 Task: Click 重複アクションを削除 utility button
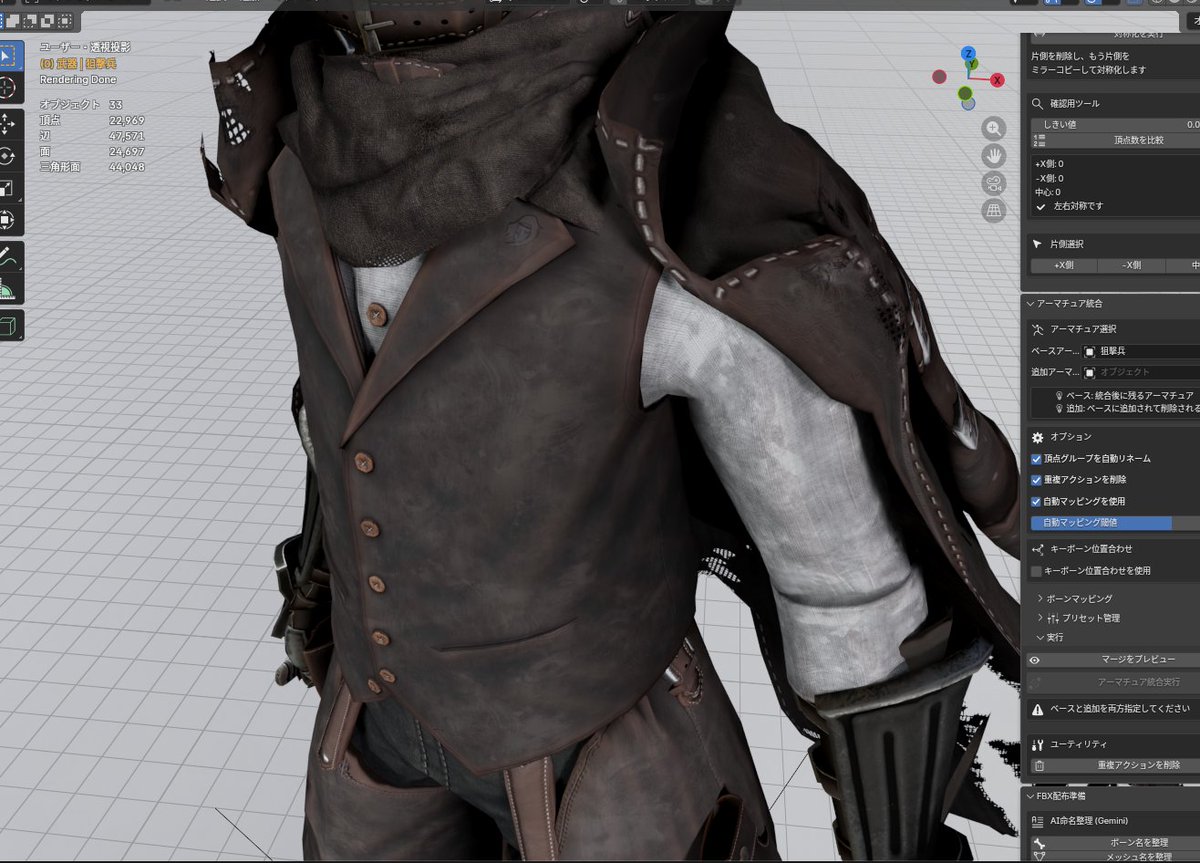[1115, 765]
